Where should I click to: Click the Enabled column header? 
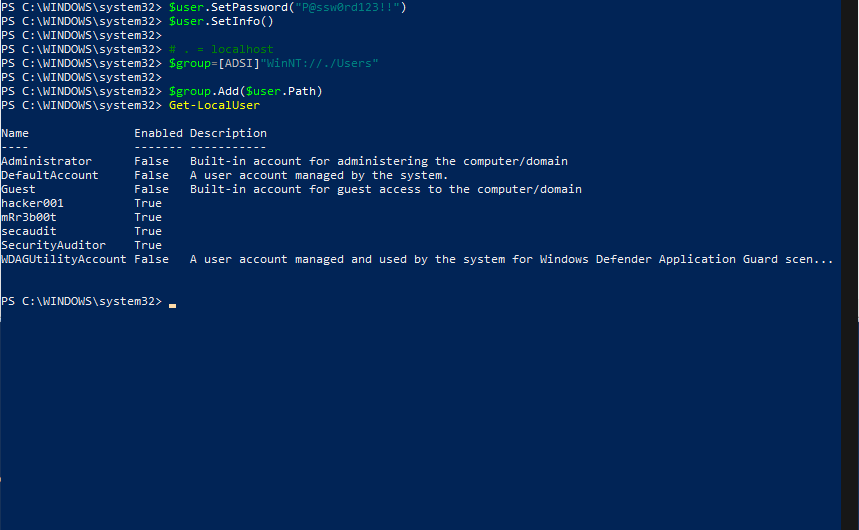pyautogui.click(x=158, y=133)
